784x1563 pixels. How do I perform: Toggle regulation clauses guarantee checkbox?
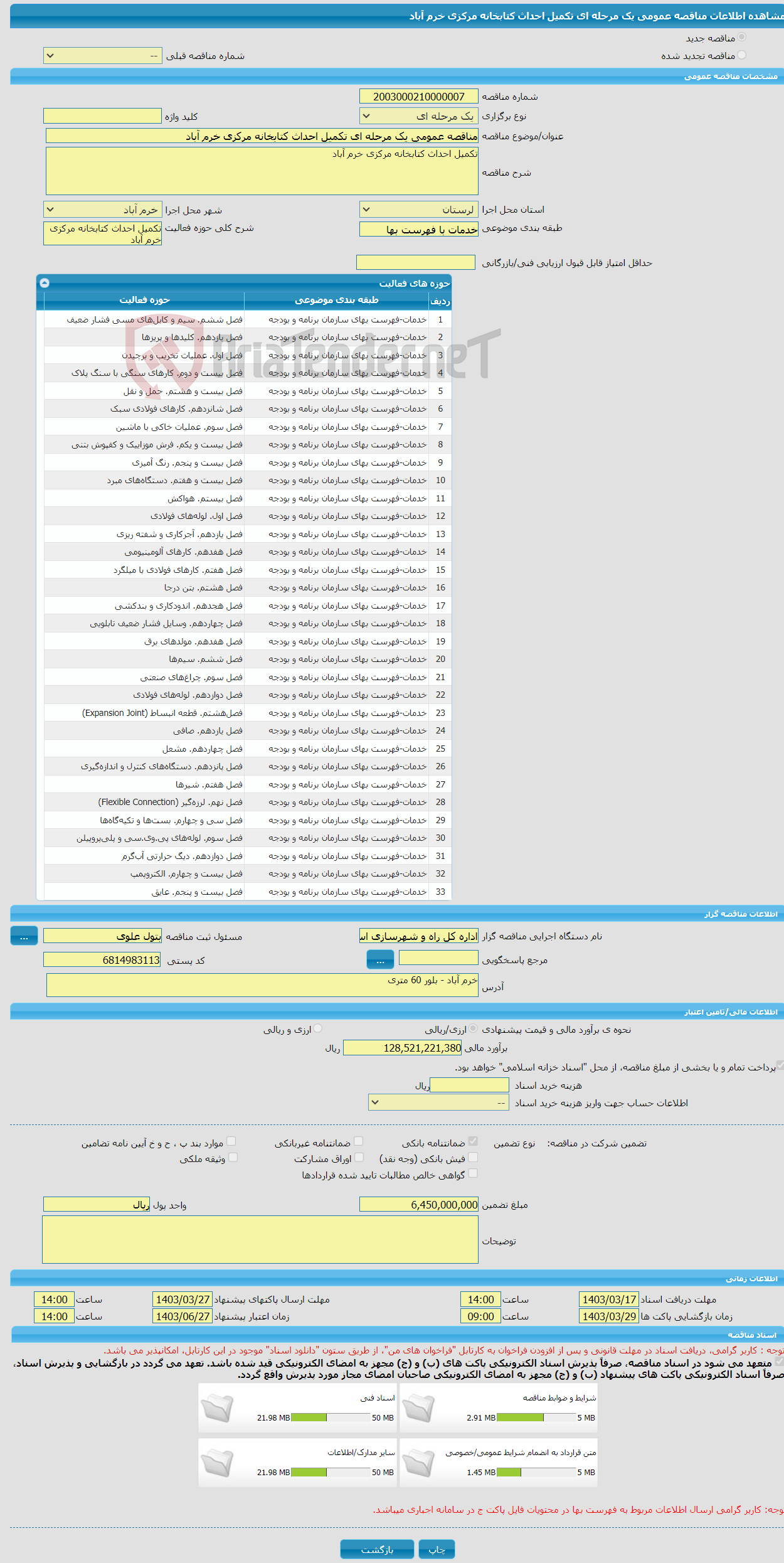231,1141
